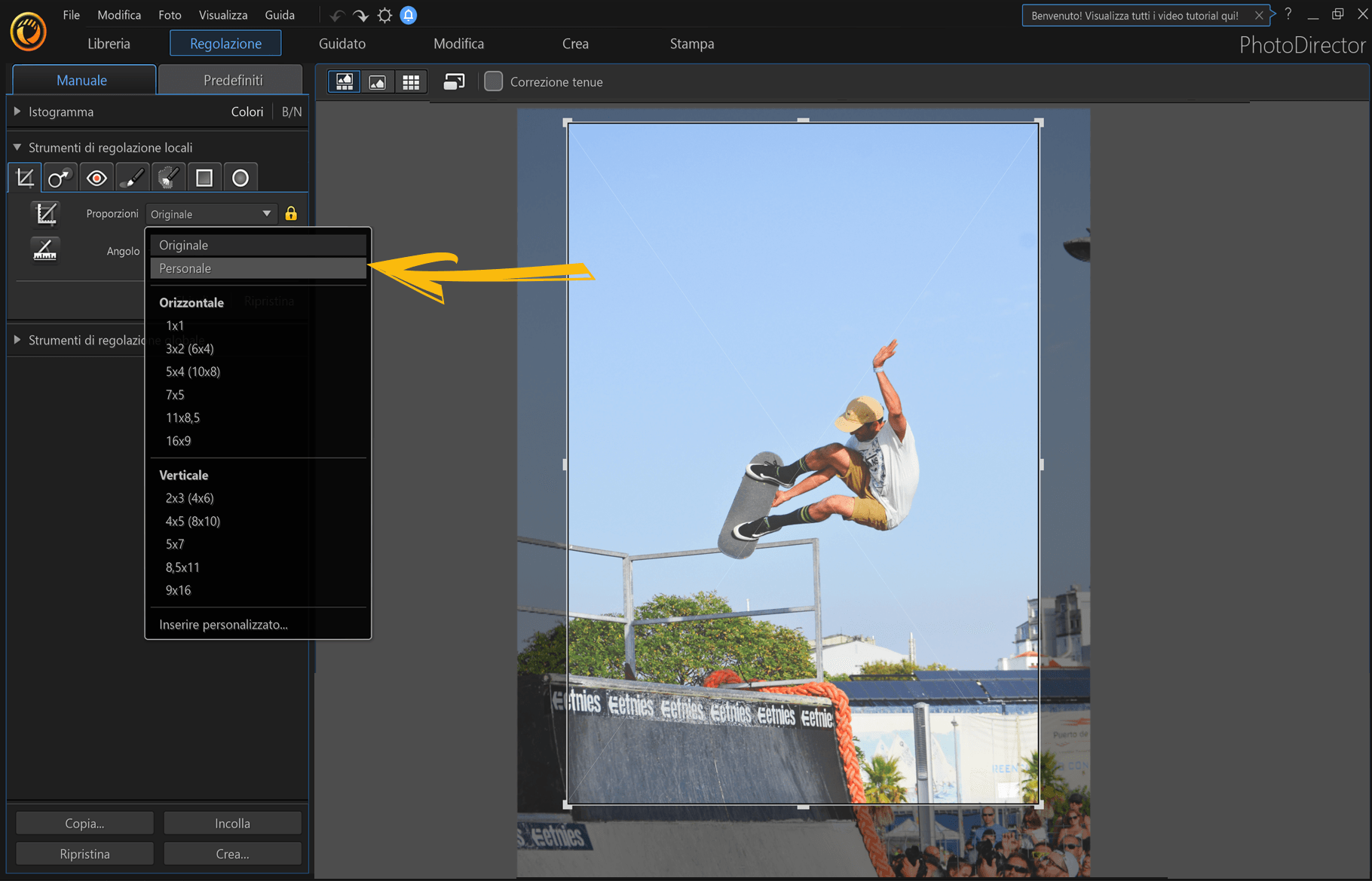Go to the Guidato module
The height and width of the screenshot is (881, 1372).
coord(342,44)
